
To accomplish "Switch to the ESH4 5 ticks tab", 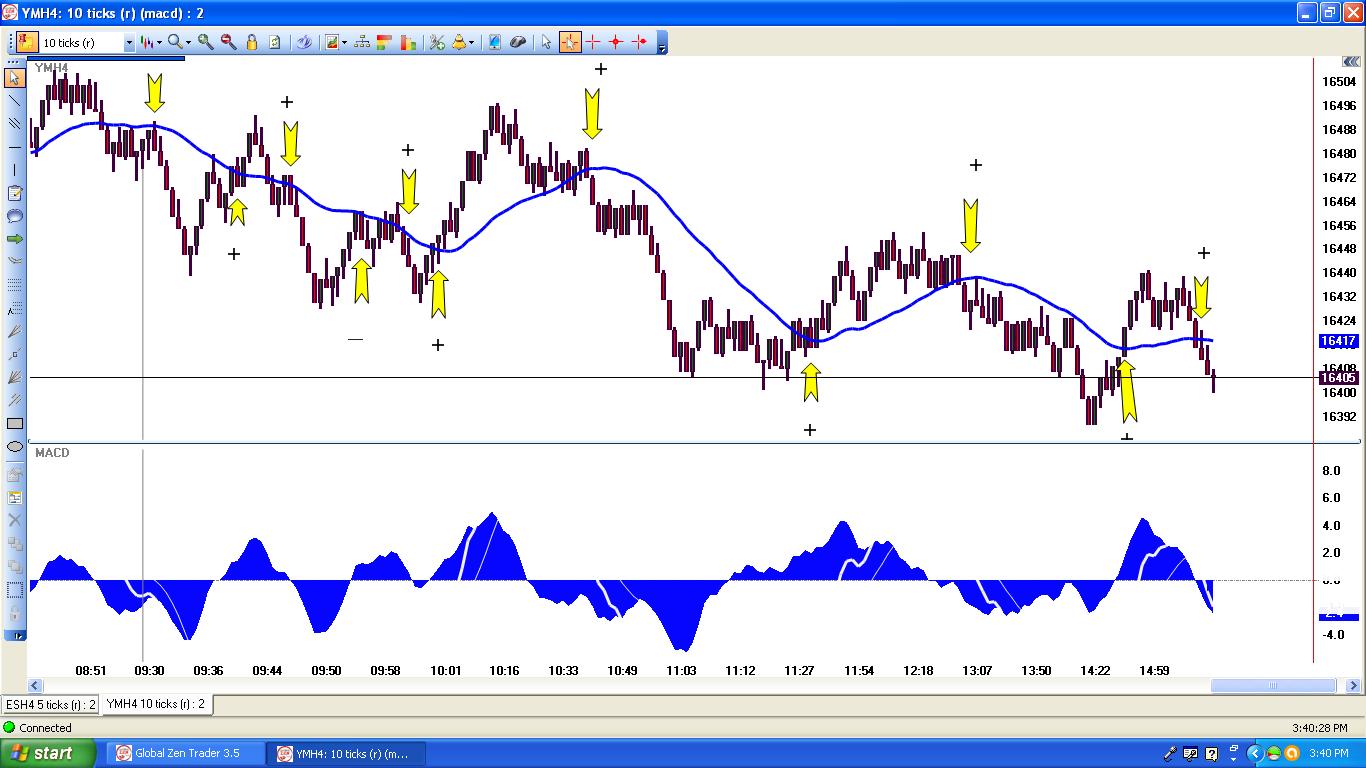I will [x=51, y=704].
